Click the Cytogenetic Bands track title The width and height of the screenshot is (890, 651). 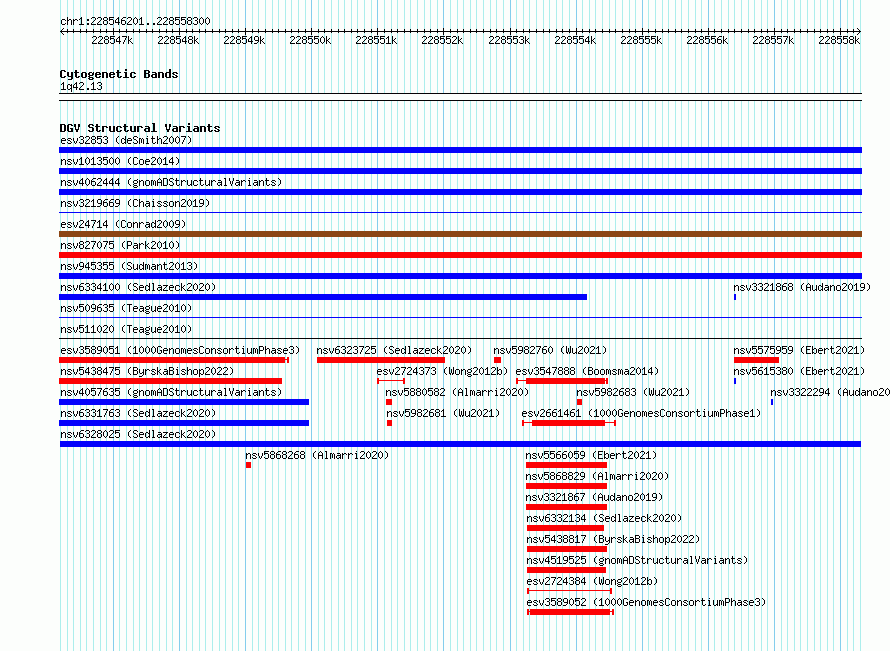click(119, 74)
